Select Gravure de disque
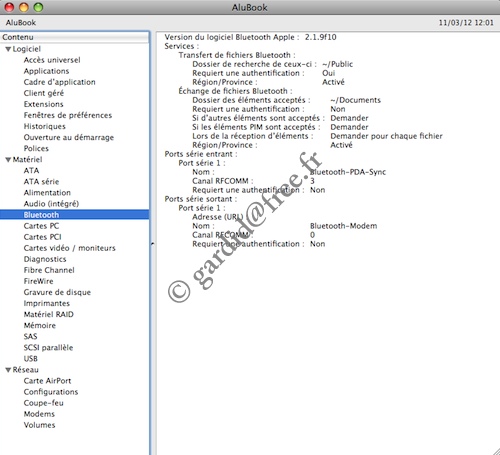 click(x=57, y=292)
